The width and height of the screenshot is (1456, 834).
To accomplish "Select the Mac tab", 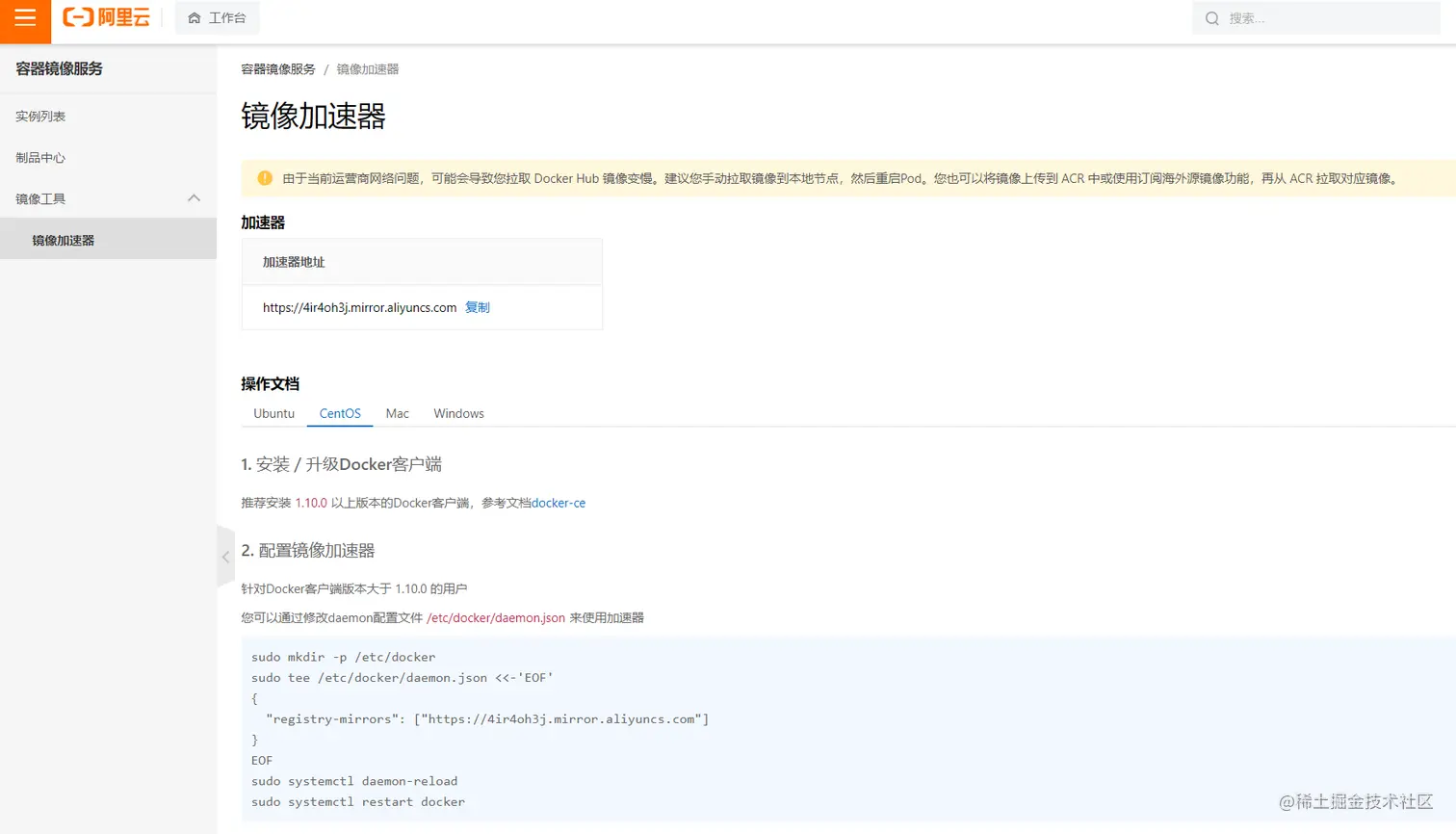I will click(x=397, y=413).
